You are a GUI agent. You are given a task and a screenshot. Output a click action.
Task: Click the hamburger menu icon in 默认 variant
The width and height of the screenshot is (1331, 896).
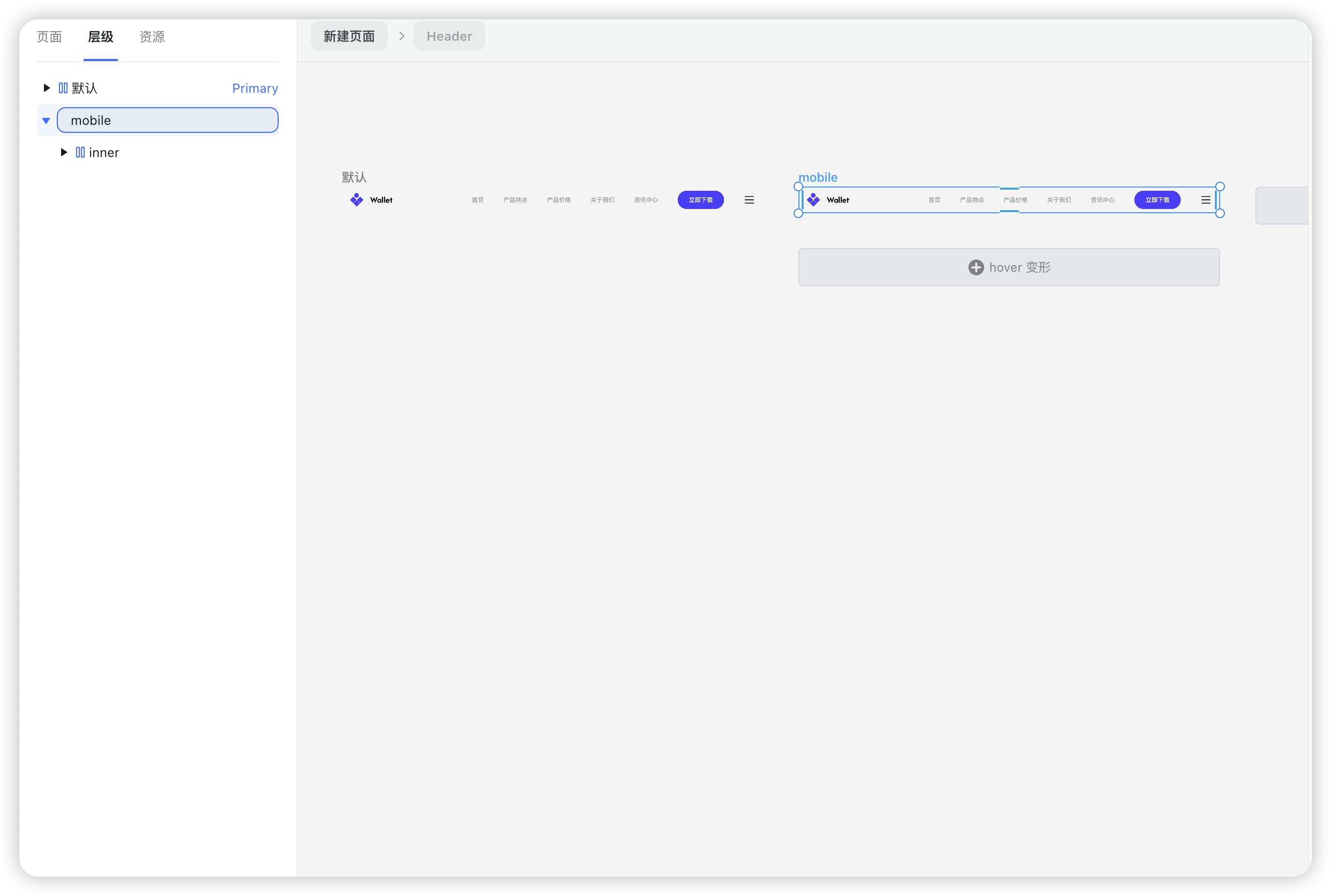tap(749, 200)
